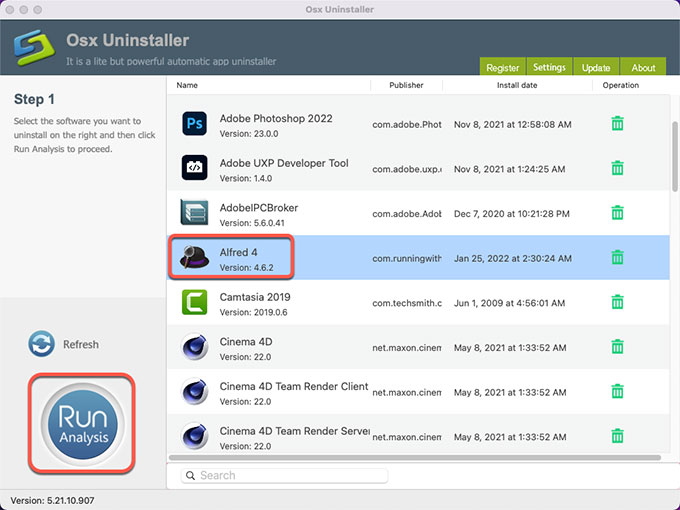Click Version: 5.6.0.41 under AdobeIPCBroker

coord(252,223)
